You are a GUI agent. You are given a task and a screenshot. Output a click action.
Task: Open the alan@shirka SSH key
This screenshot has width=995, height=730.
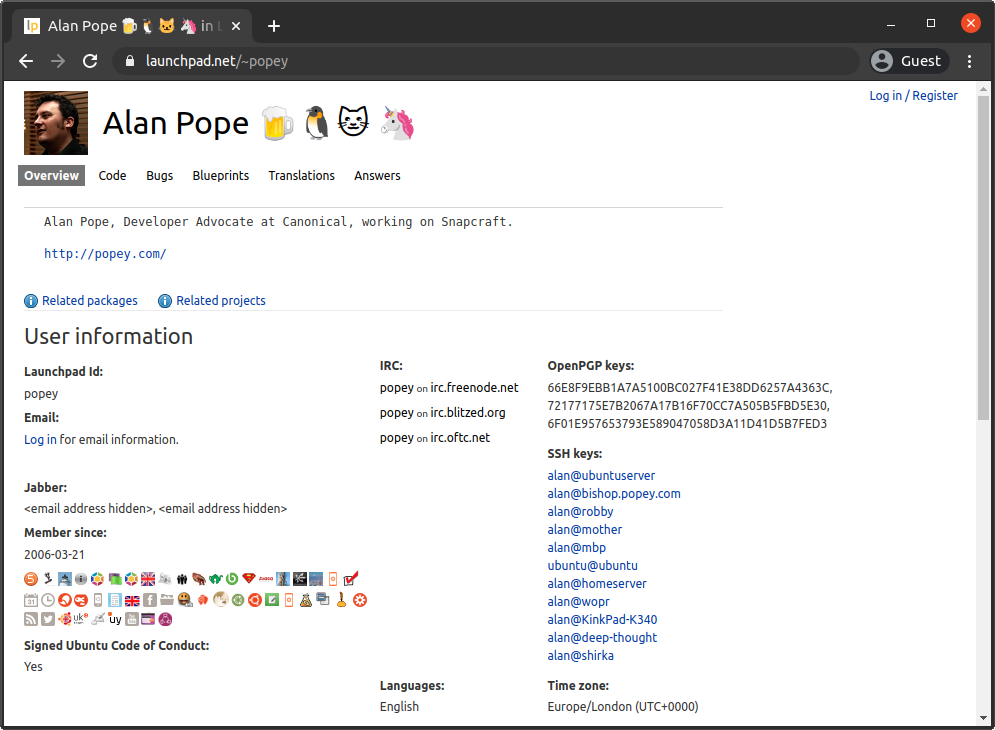point(581,656)
